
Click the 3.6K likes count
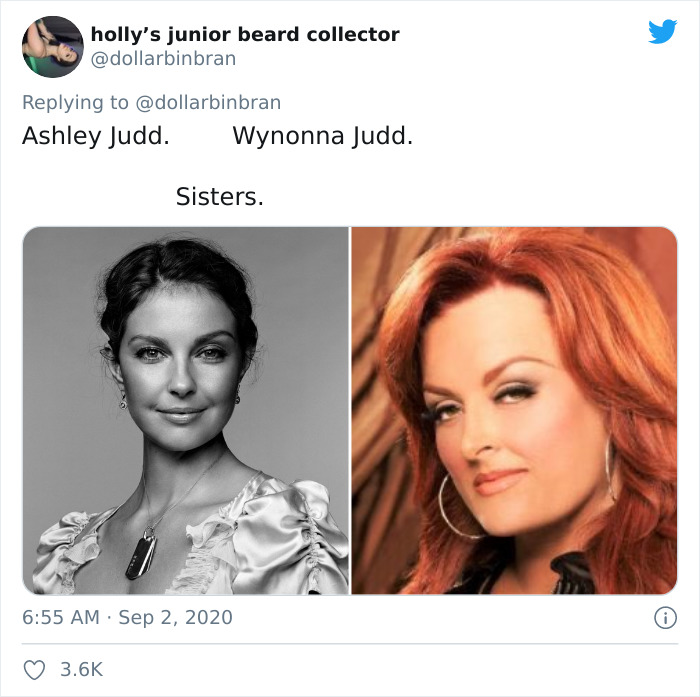(x=82, y=670)
